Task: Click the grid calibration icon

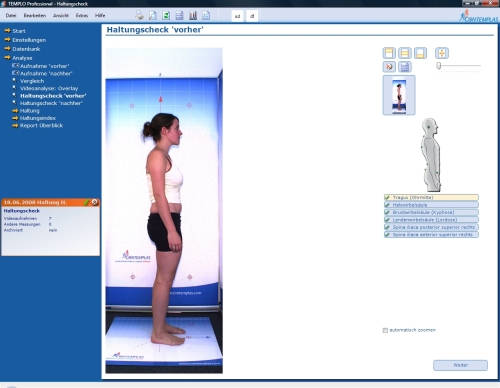Action: (x=405, y=67)
